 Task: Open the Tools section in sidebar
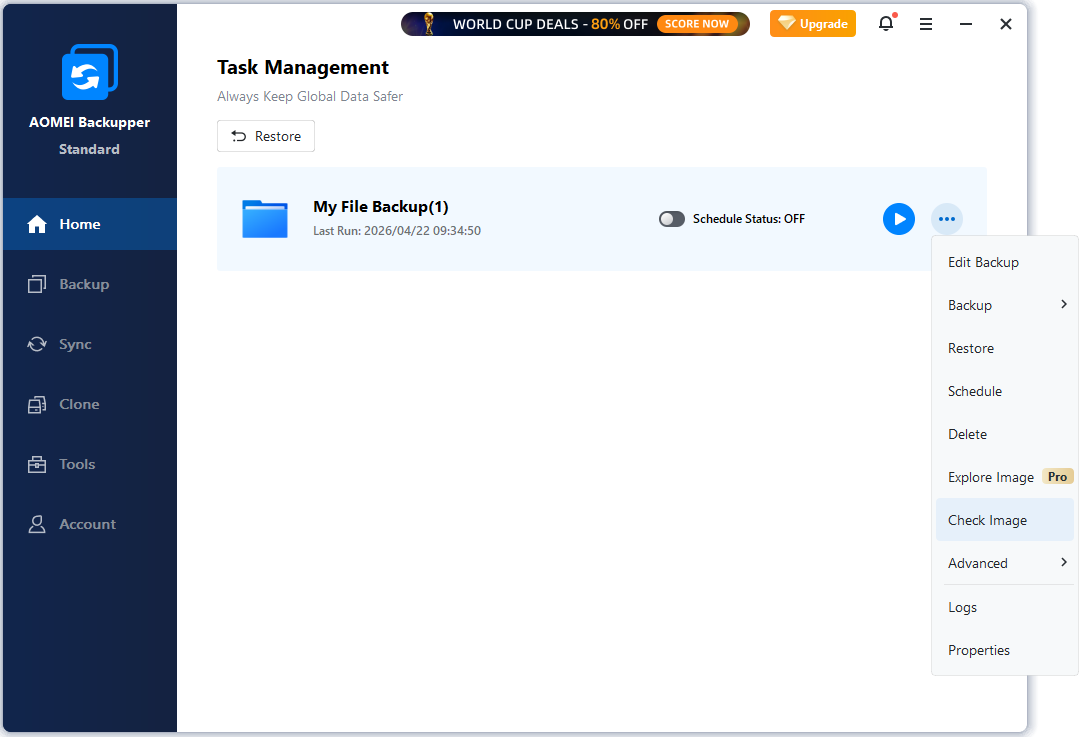[x=90, y=464]
